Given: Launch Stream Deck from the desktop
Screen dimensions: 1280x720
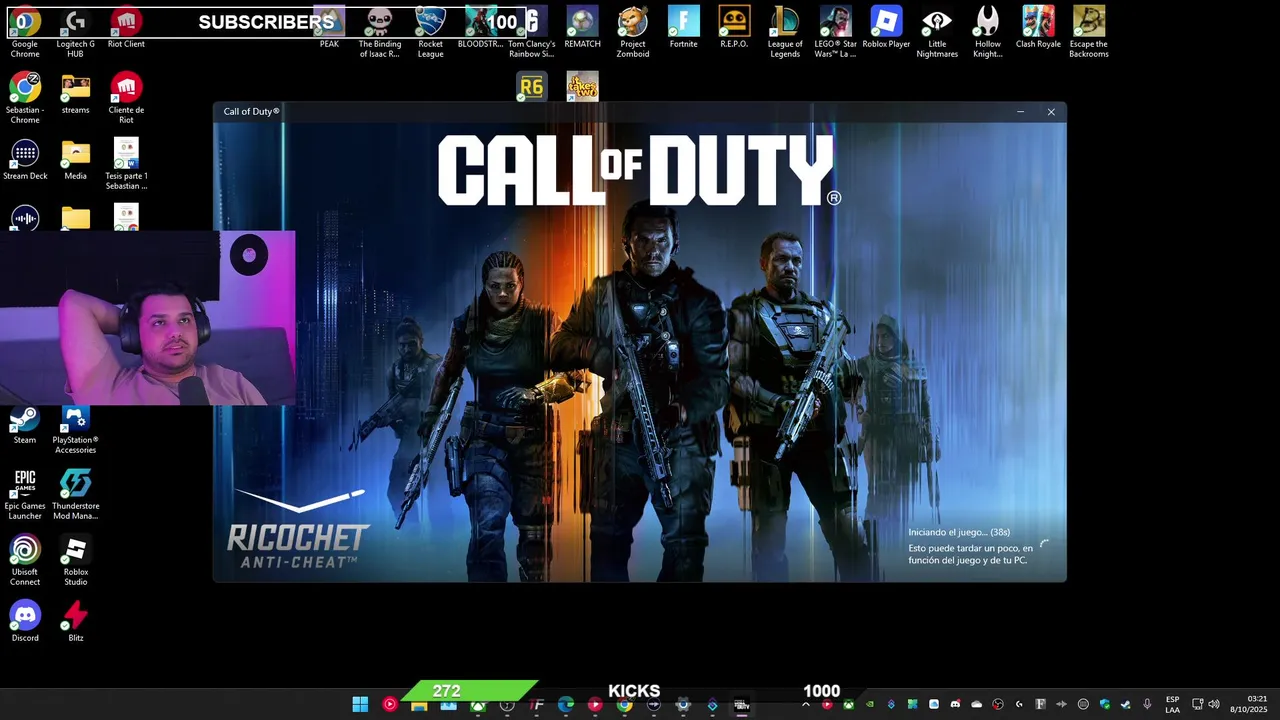Looking at the screenshot, I should [x=25, y=159].
